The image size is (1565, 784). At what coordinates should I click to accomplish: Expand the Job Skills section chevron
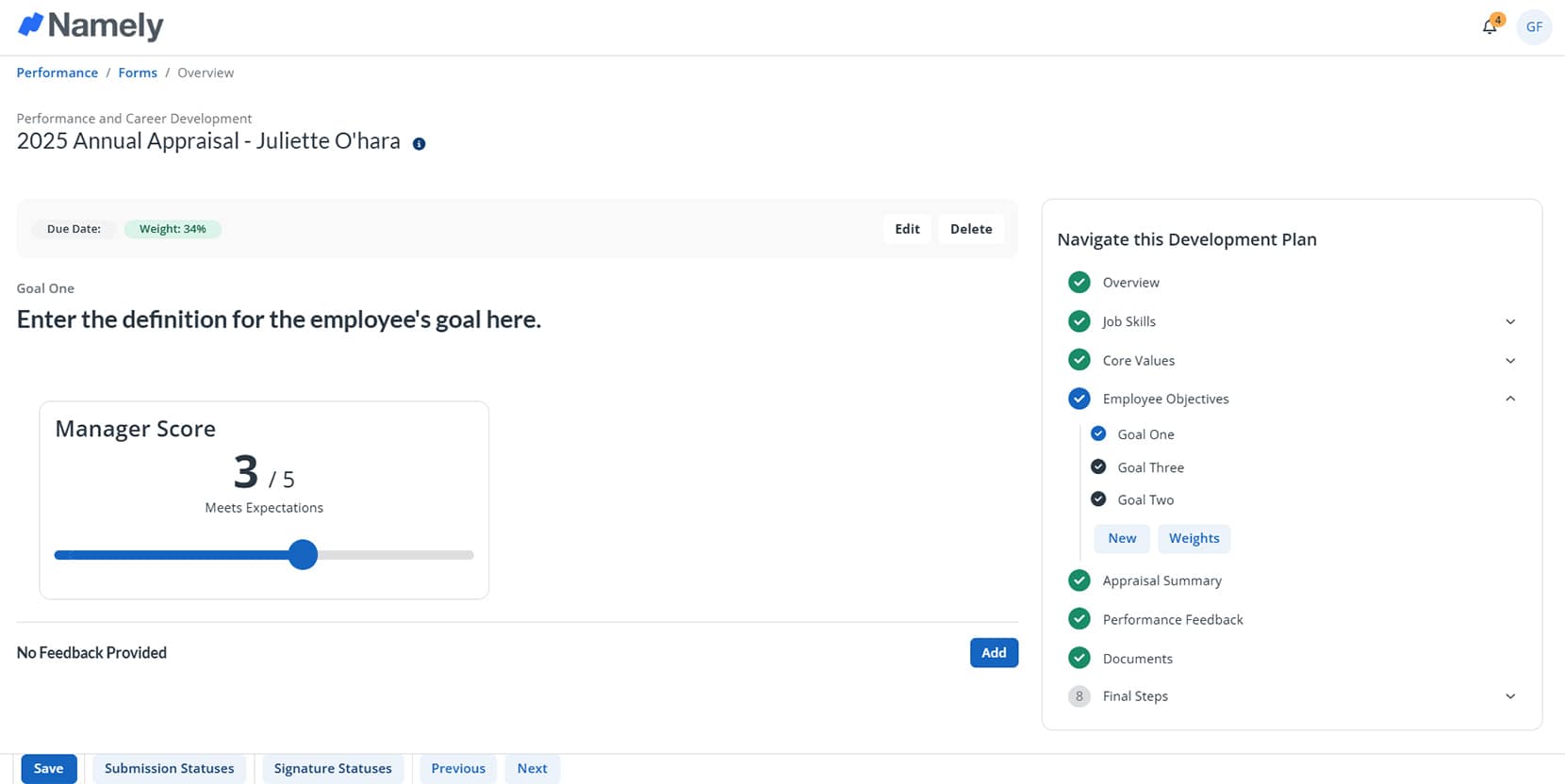1510,321
